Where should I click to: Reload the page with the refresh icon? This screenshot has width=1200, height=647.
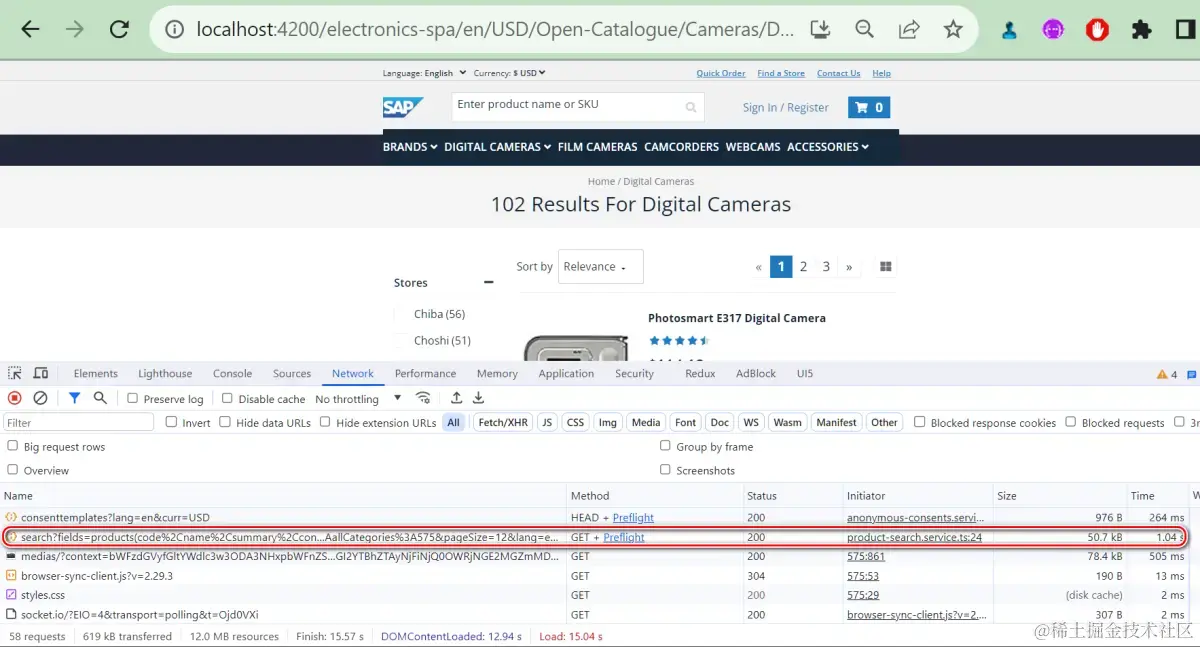tap(119, 29)
